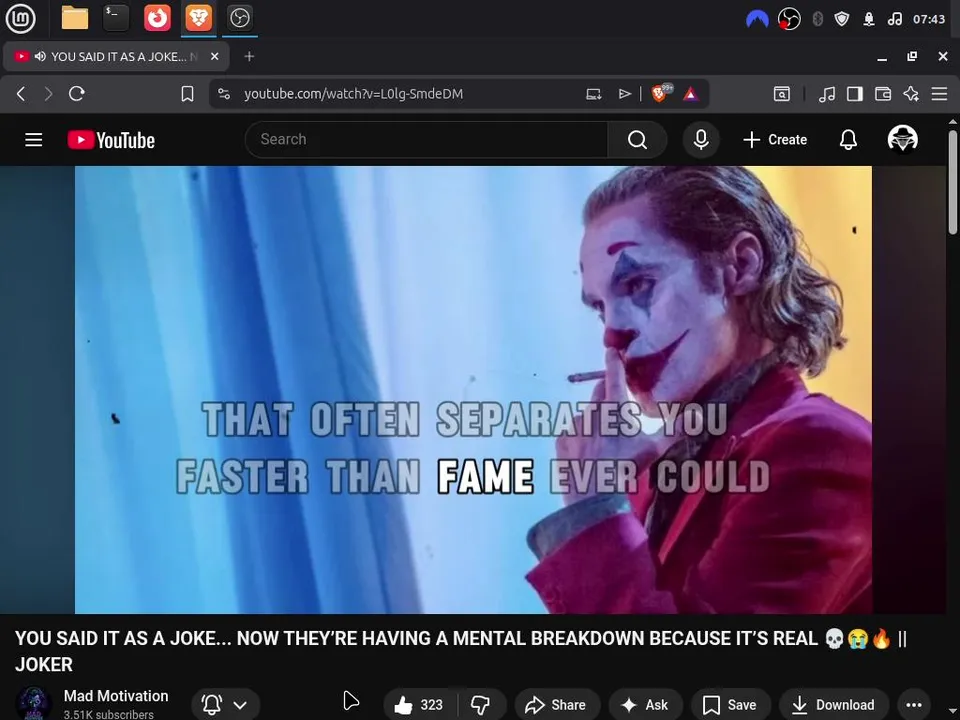The width and height of the screenshot is (960, 720).
Task: Go to the YouTube home logo
Action: point(111,140)
